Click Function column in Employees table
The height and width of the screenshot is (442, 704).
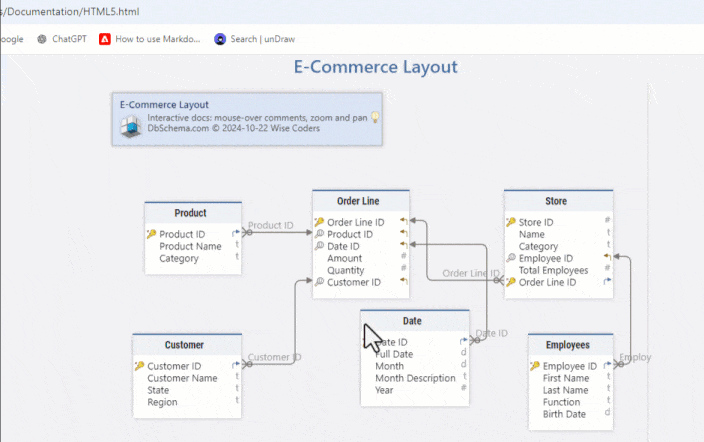[561, 402]
